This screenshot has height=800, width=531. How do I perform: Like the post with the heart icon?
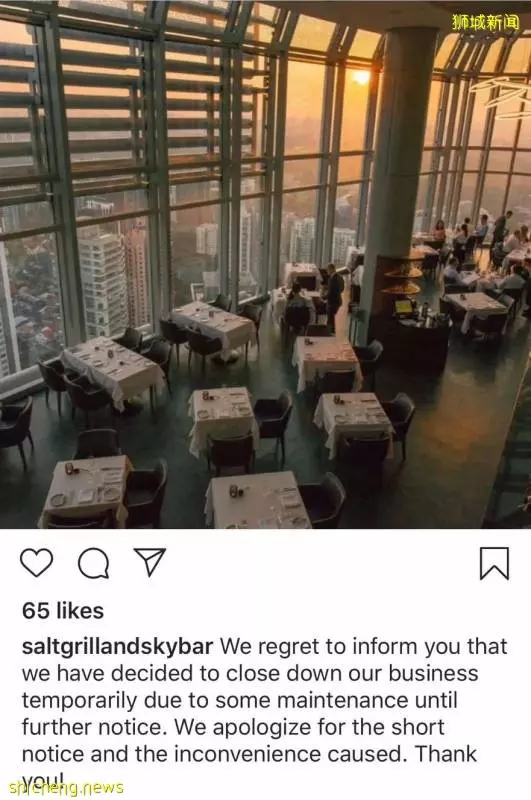point(36,563)
